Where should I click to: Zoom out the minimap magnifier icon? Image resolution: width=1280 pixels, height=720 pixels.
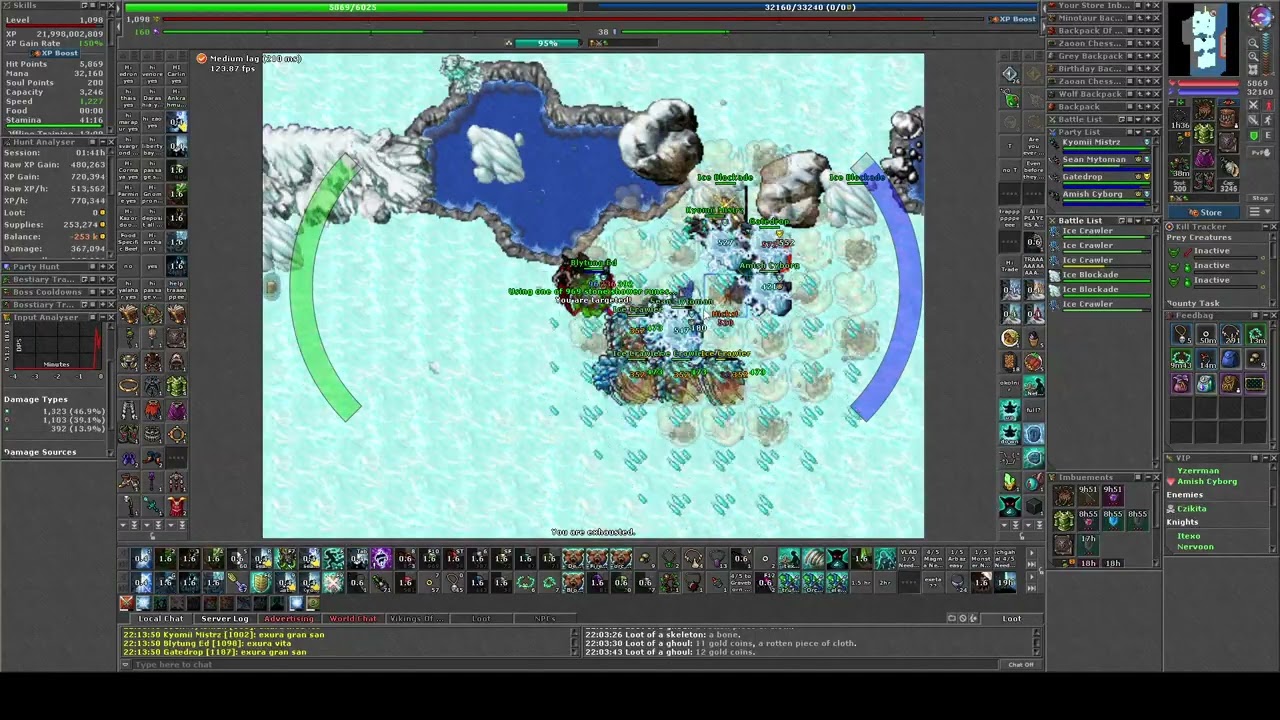coord(1253,43)
